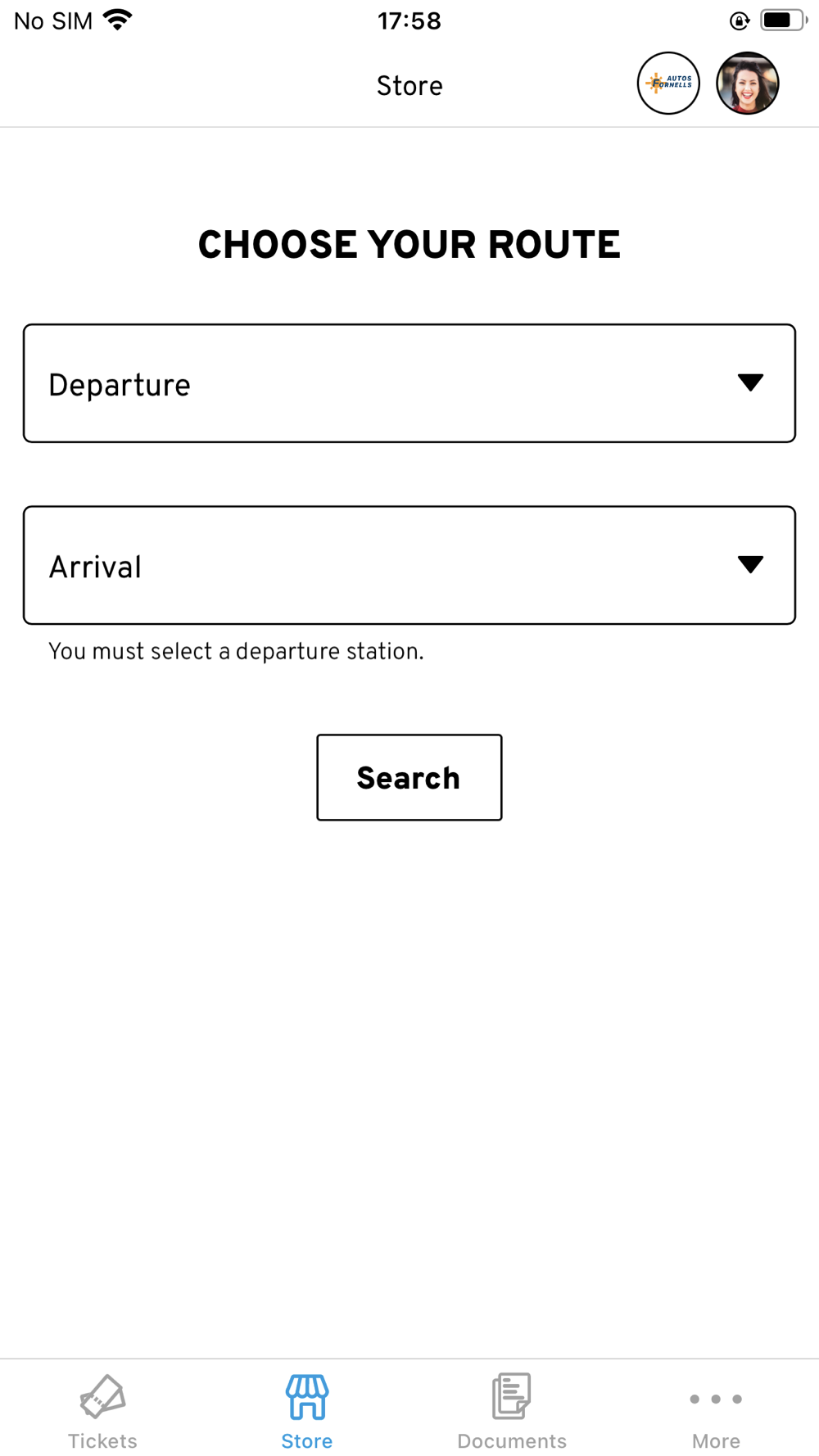Tap the Wi-Fi status icon
819x1456 pixels.
(x=118, y=20)
